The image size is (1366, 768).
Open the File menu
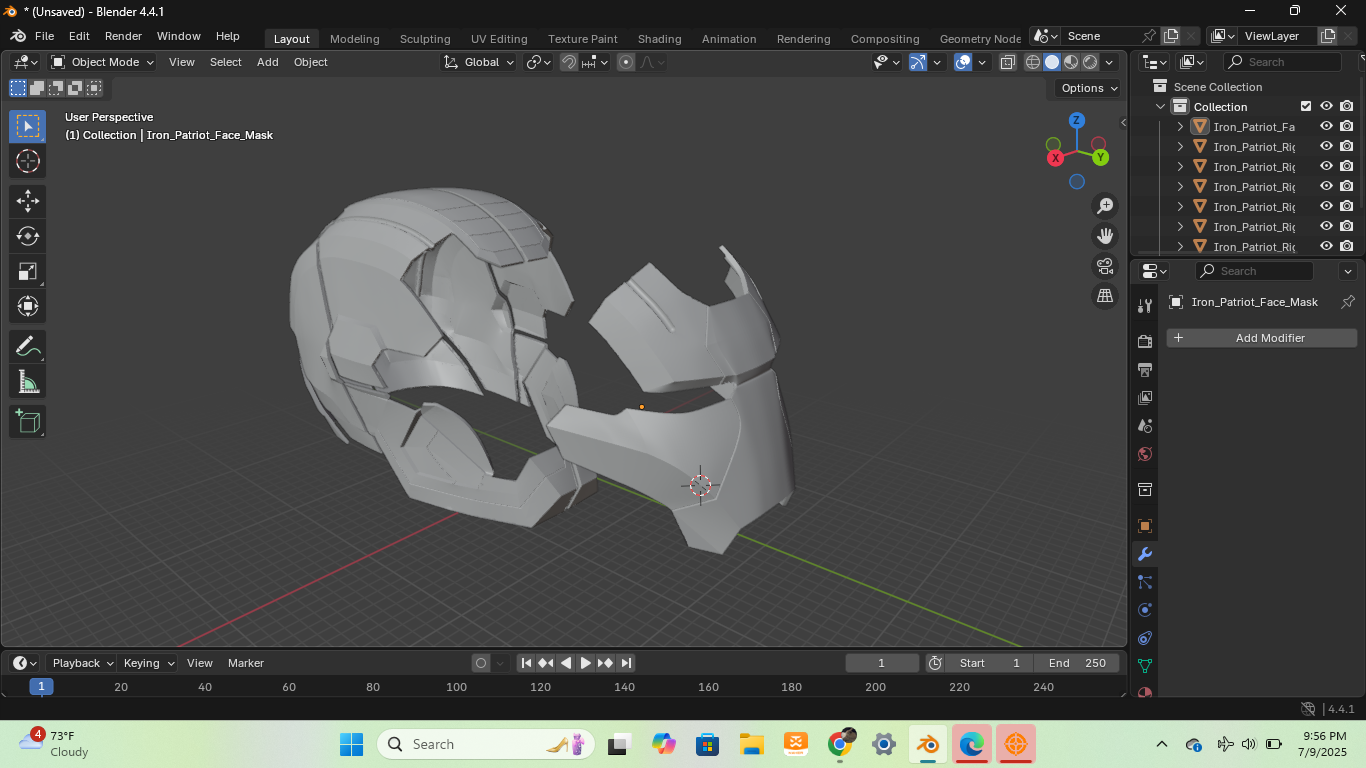point(45,36)
